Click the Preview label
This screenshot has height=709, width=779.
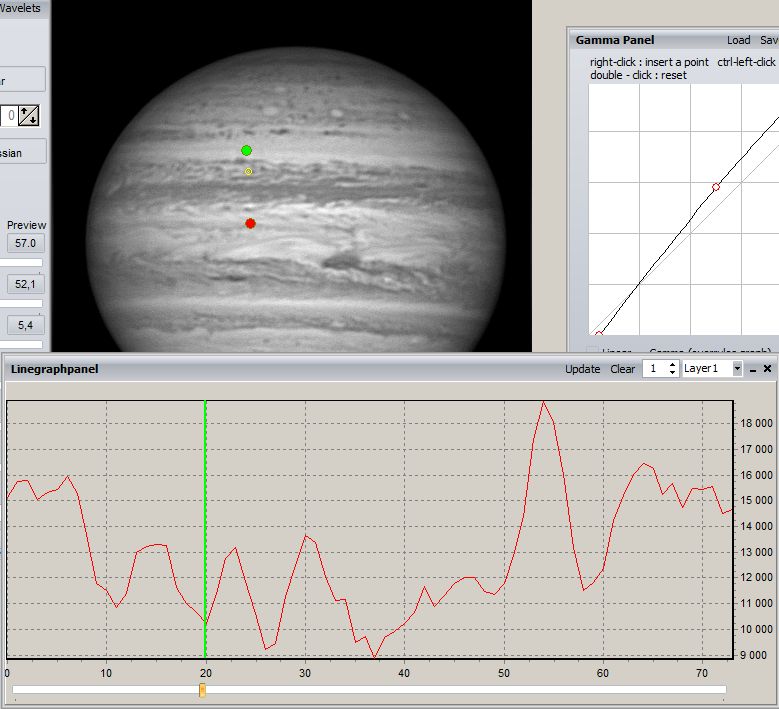[x=26, y=225]
